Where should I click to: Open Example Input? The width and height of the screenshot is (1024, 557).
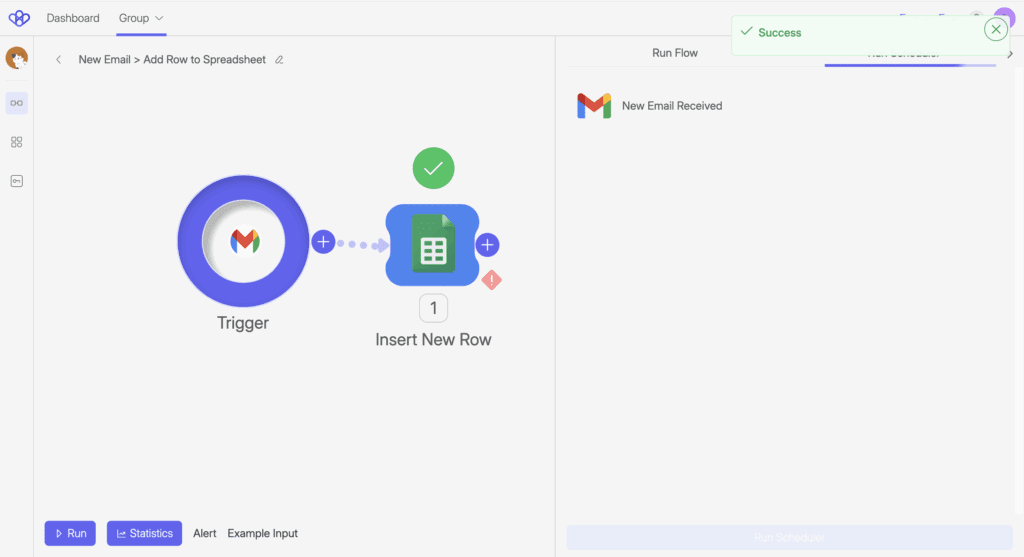(x=262, y=533)
